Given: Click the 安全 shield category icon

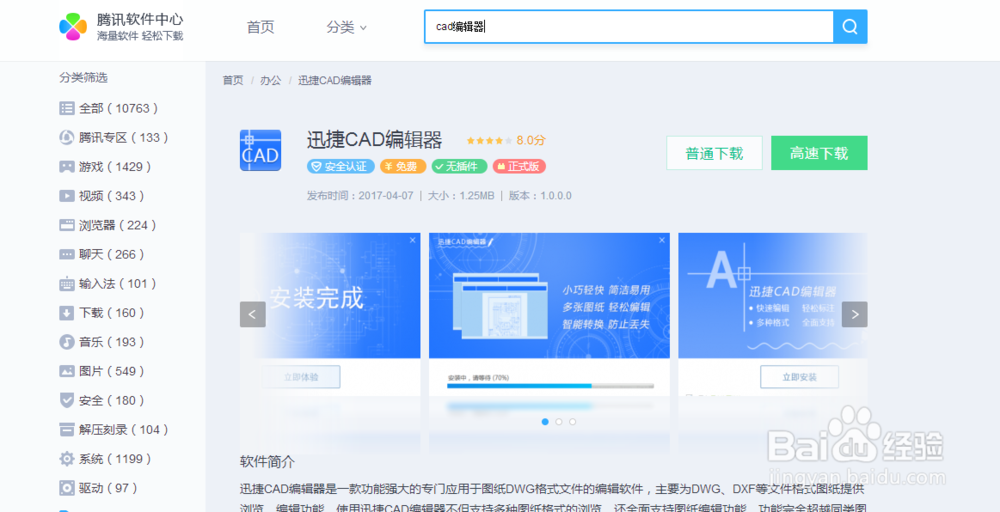Looking at the screenshot, I should click(x=67, y=400).
